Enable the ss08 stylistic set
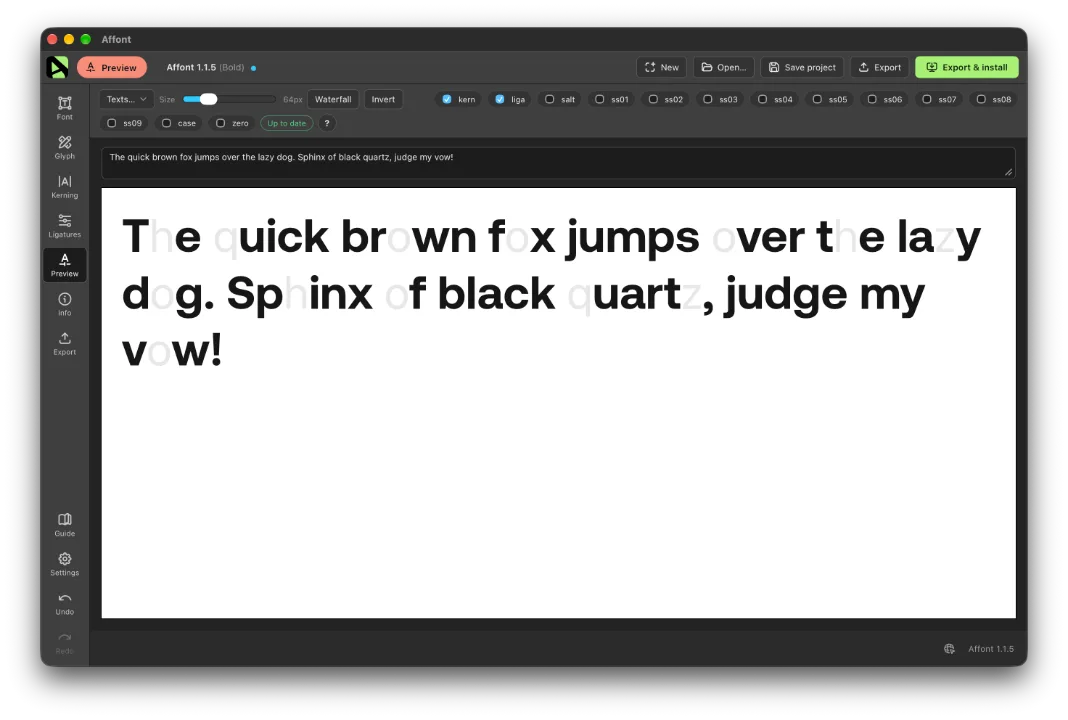The height and width of the screenshot is (720, 1068). coord(981,99)
